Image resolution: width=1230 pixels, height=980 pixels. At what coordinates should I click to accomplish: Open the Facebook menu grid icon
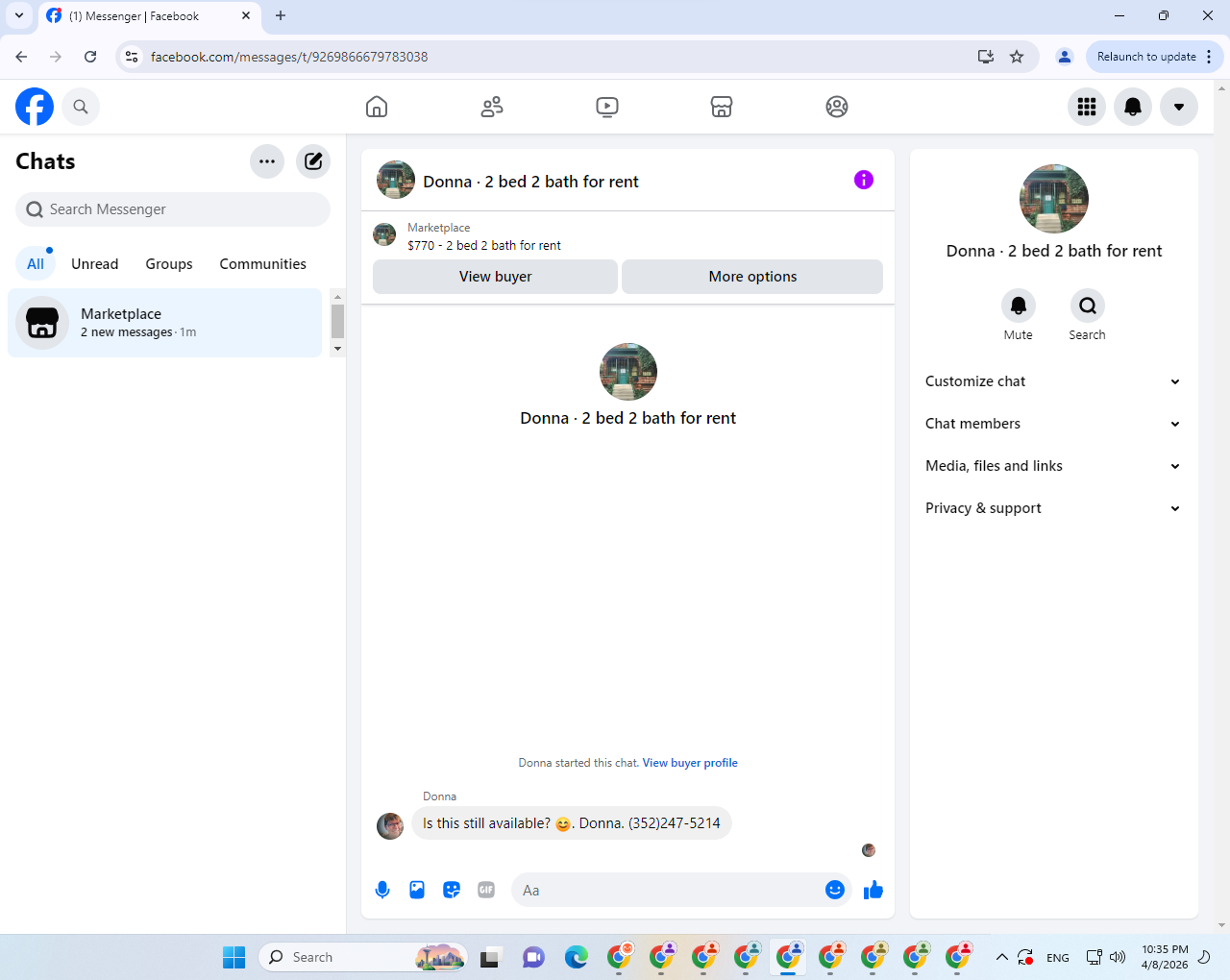(x=1087, y=107)
